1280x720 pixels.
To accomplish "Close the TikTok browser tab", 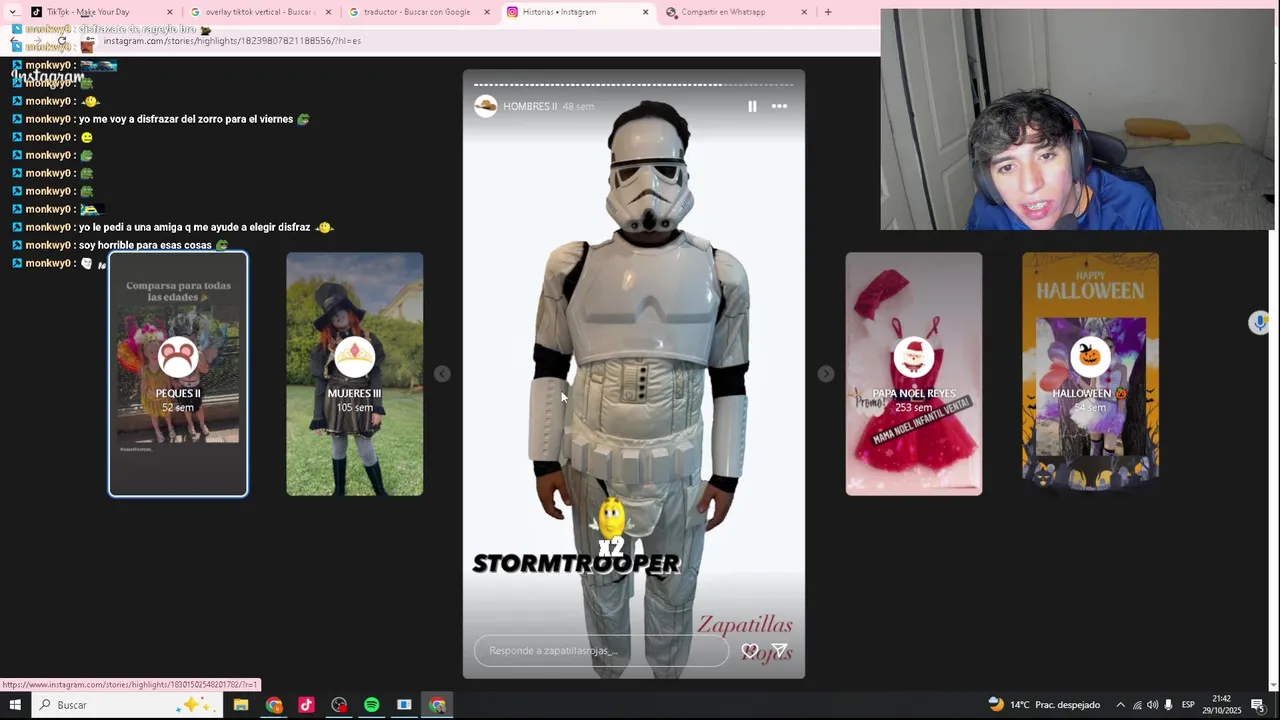I will tap(169, 12).
